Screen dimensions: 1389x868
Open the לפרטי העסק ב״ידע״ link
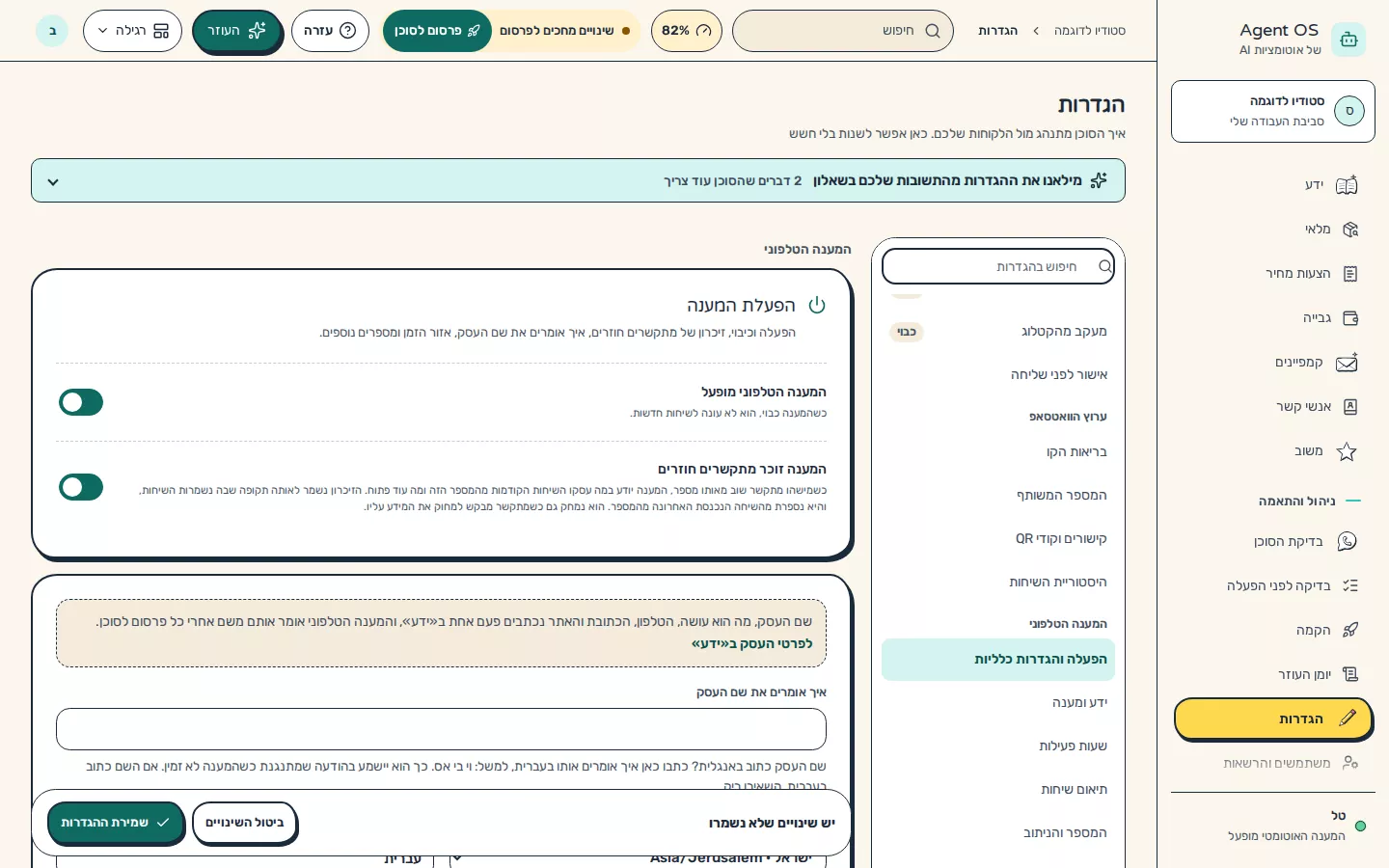point(751,643)
